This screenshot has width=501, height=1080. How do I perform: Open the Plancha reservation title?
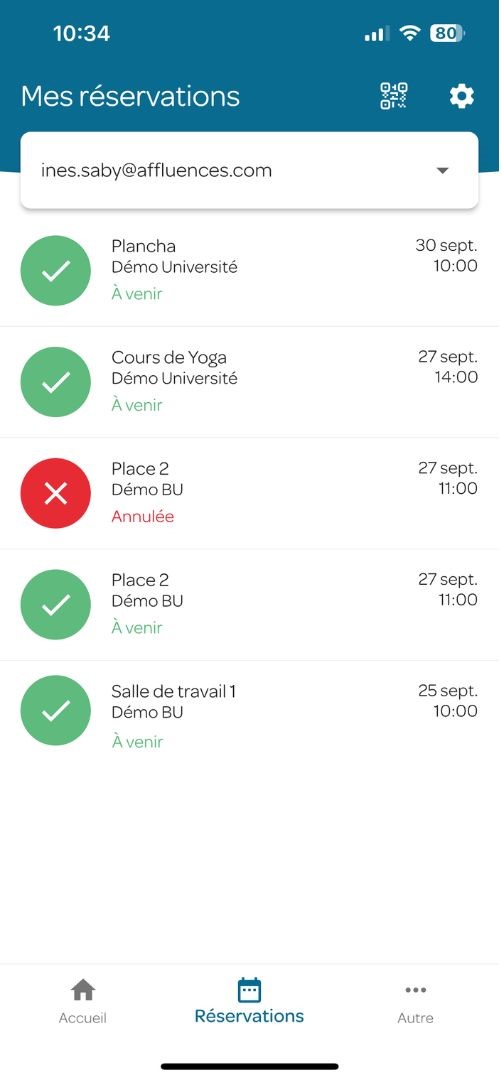[143, 247]
